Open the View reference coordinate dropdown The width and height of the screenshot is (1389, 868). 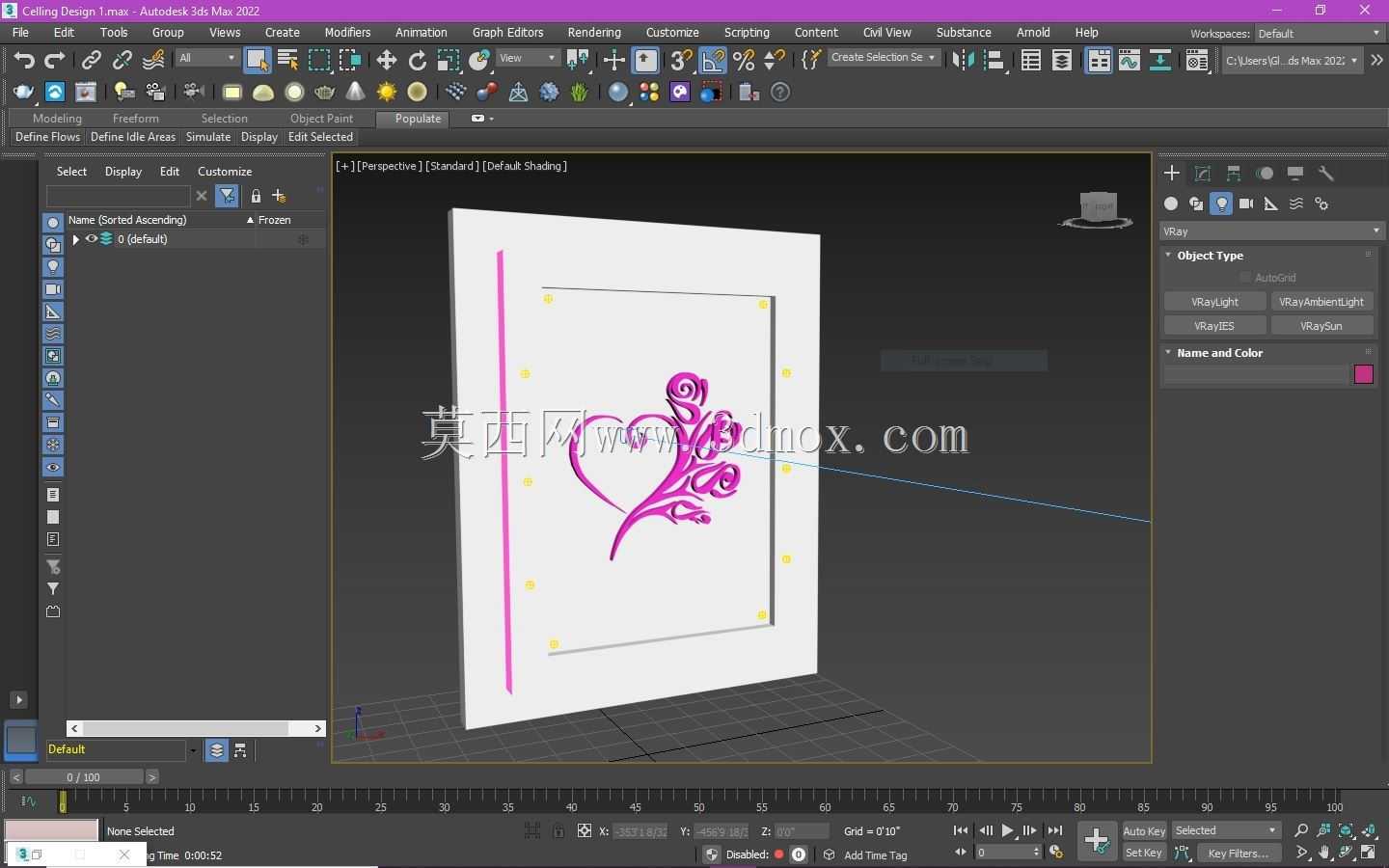pos(527,58)
